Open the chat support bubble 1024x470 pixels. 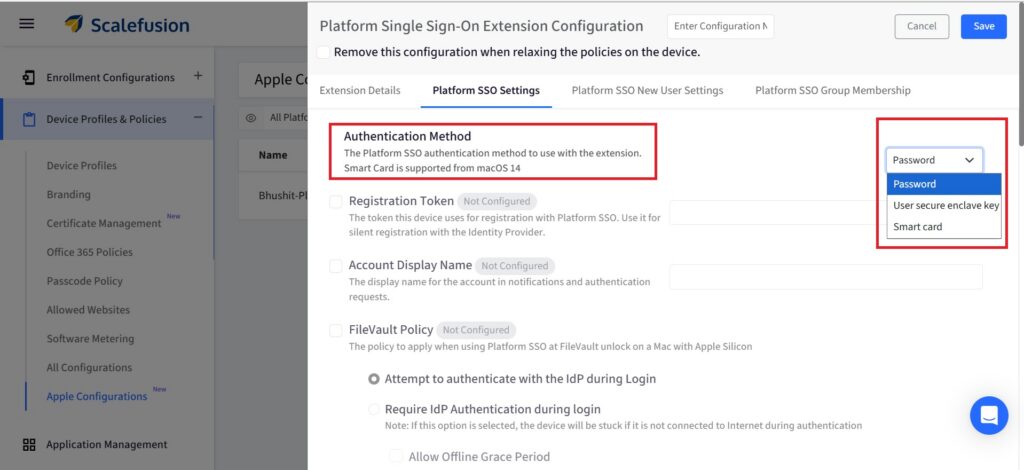[x=988, y=415]
